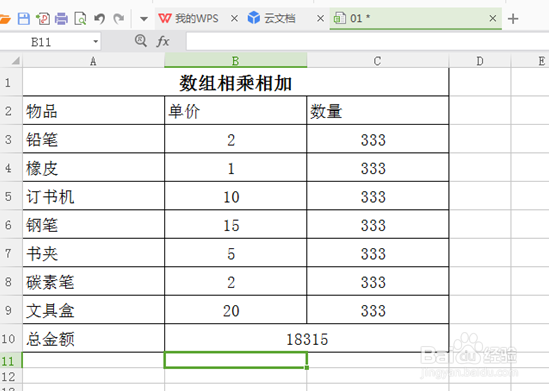The height and width of the screenshot is (391, 549).
Task: Select column A header
Action: pos(93,61)
